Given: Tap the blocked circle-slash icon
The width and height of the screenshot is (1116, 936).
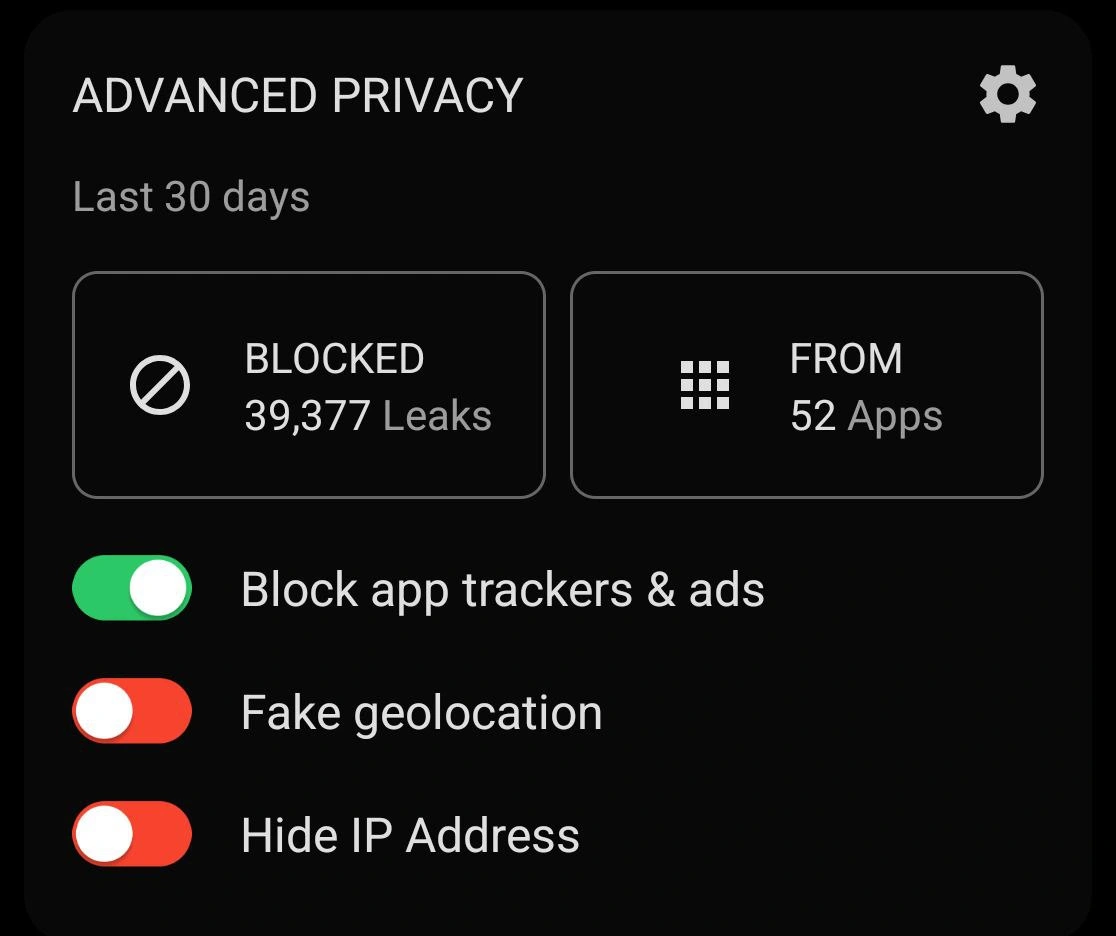Looking at the screenshot, I should tap(160, 386).
